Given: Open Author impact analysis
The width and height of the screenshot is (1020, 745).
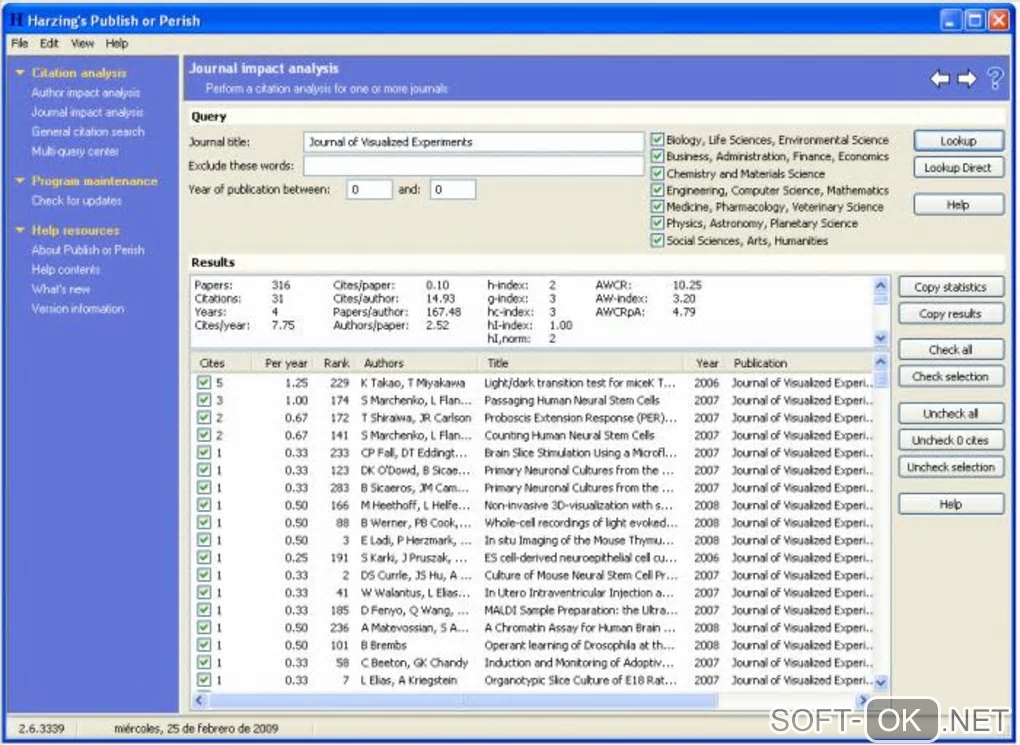Looking at the screenshot, I should 85,93.
